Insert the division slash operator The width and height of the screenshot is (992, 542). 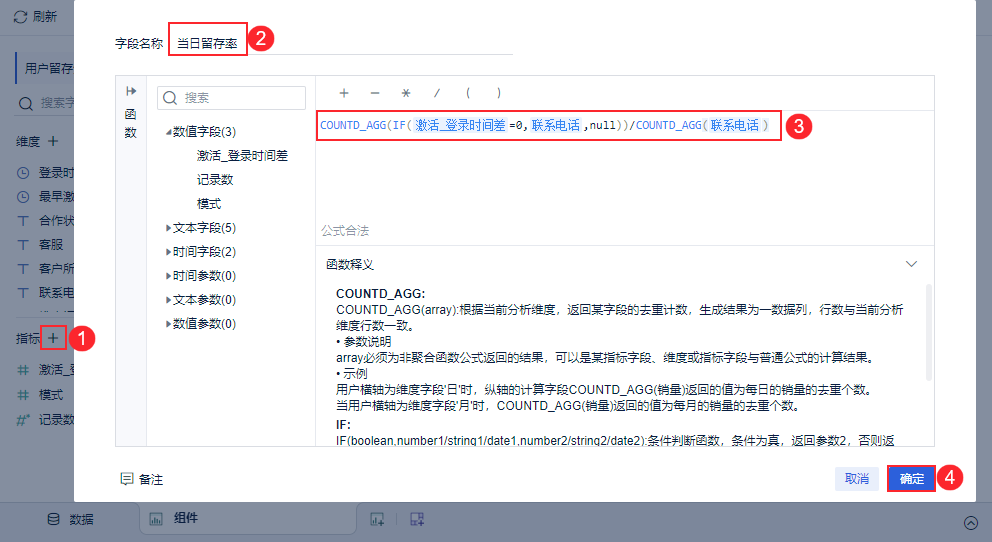437,93
